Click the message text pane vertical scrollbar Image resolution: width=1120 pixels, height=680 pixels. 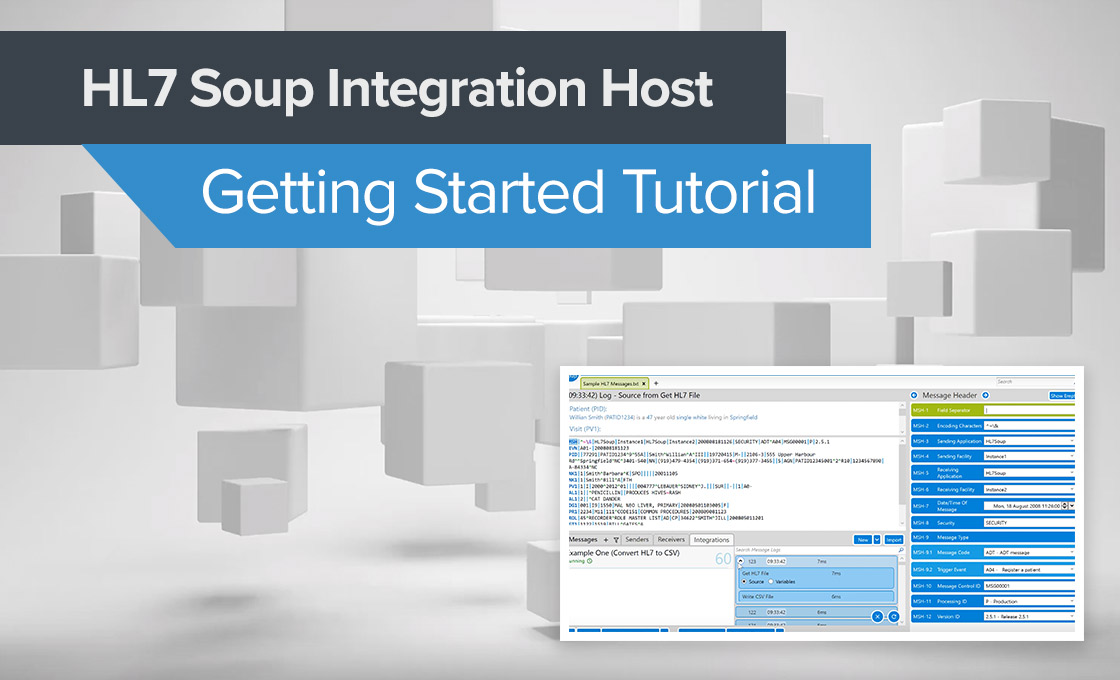point(903,482)
